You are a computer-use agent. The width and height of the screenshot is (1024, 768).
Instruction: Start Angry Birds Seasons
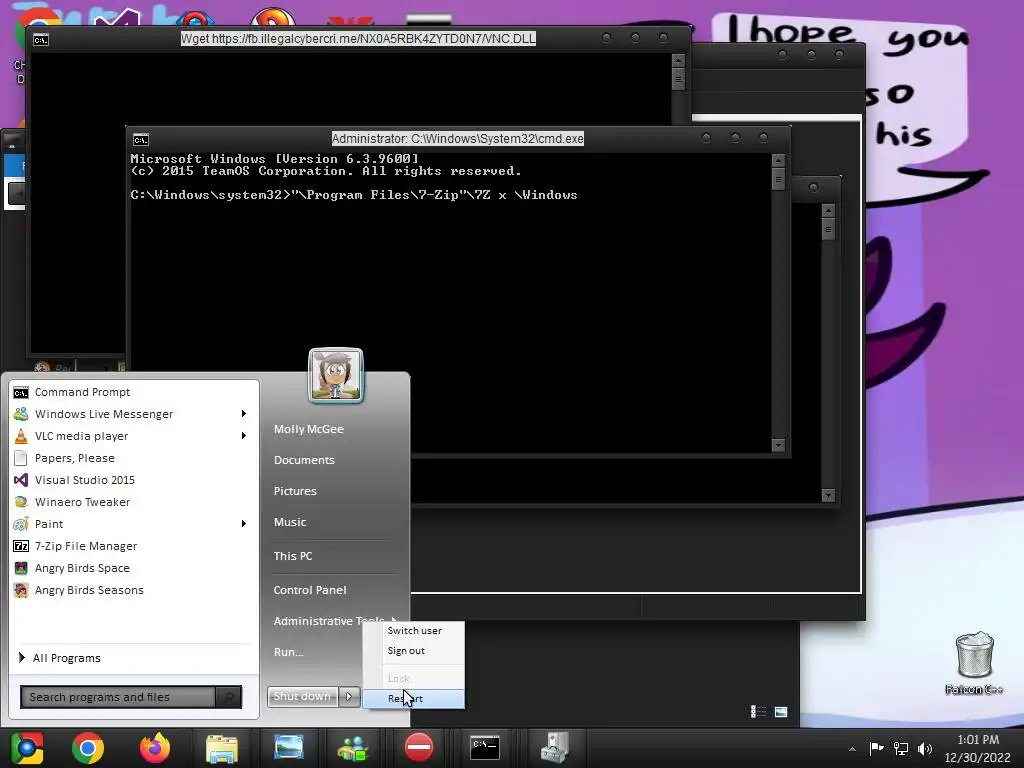pyautogui.click(x=89, y=590)
